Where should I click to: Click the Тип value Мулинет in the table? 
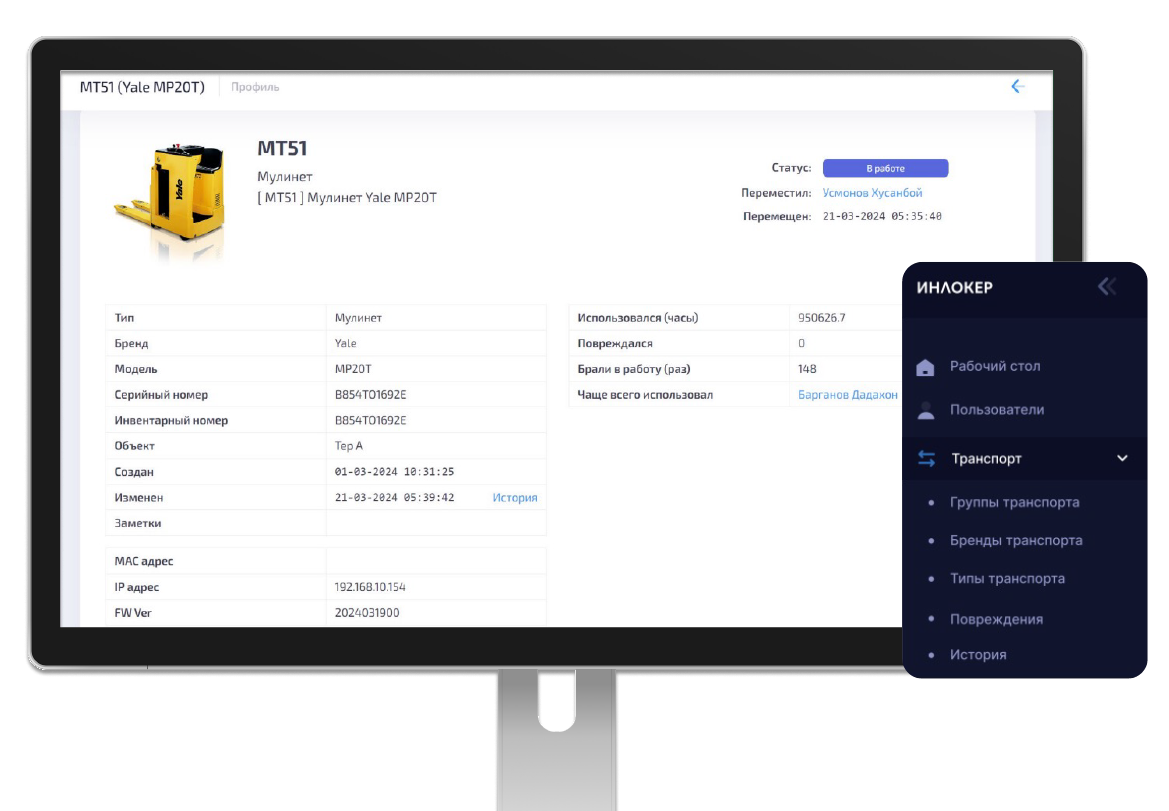pos(358,318)
